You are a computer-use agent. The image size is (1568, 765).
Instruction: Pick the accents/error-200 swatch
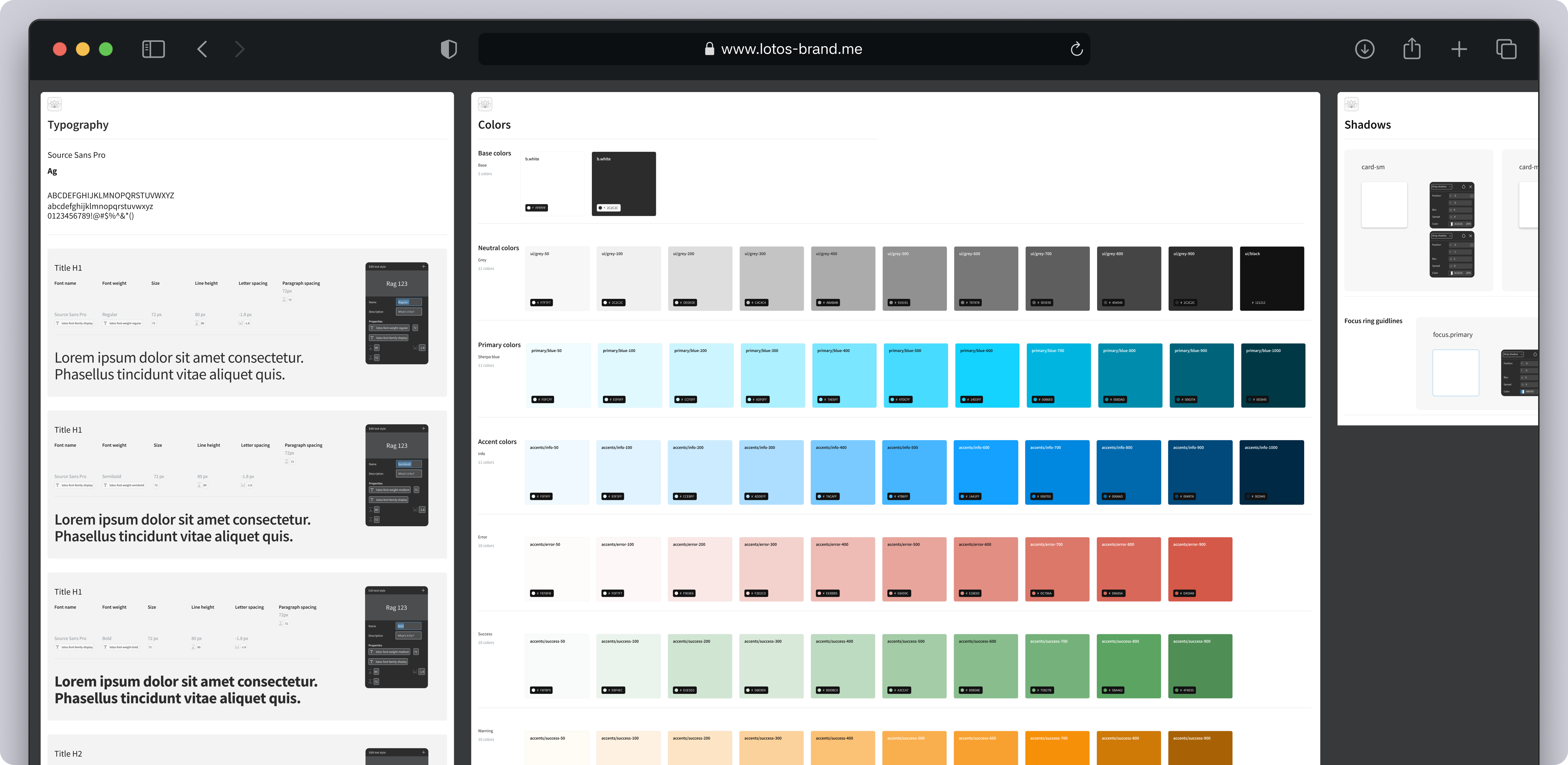click(700, 569)
